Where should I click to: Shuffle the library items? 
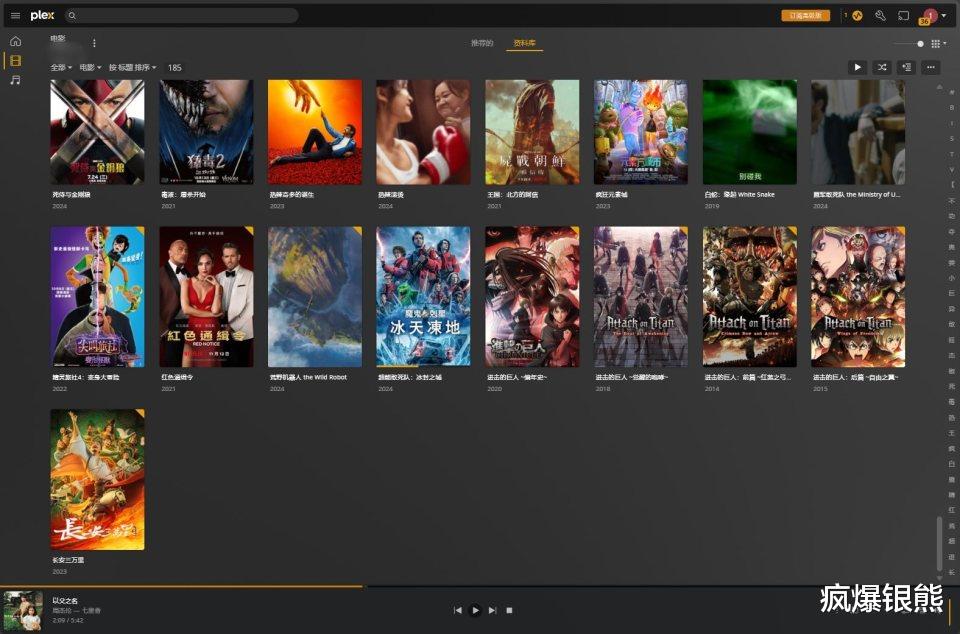point(882,67)
